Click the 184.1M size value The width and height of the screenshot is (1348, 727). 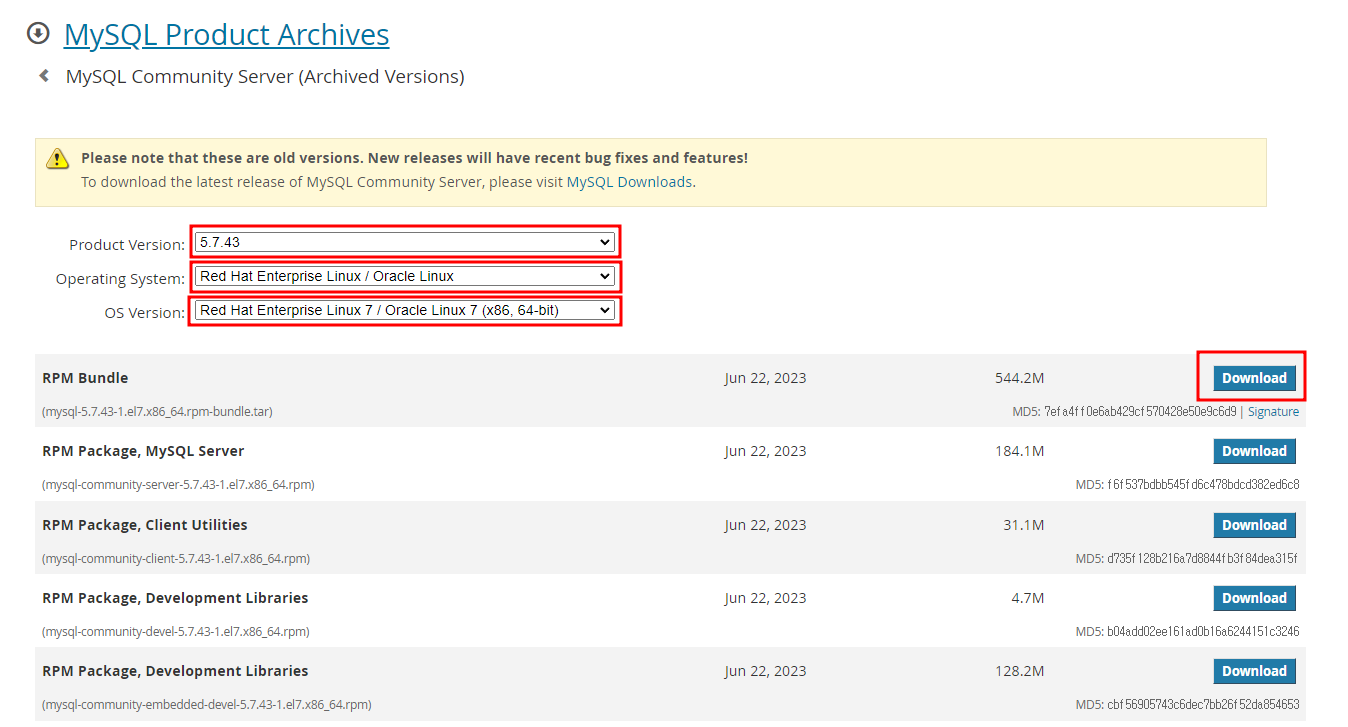[1019, 451]
